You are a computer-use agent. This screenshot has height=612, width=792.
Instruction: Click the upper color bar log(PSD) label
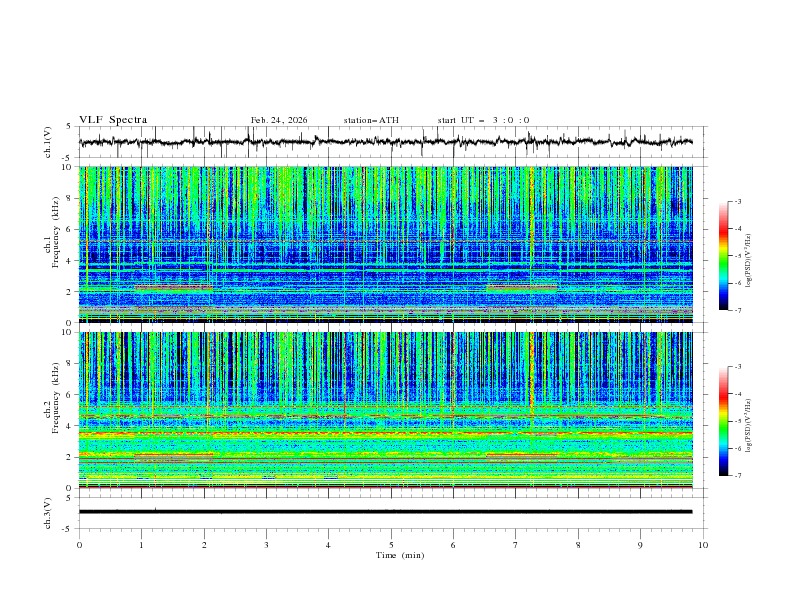tap(750, 262)
